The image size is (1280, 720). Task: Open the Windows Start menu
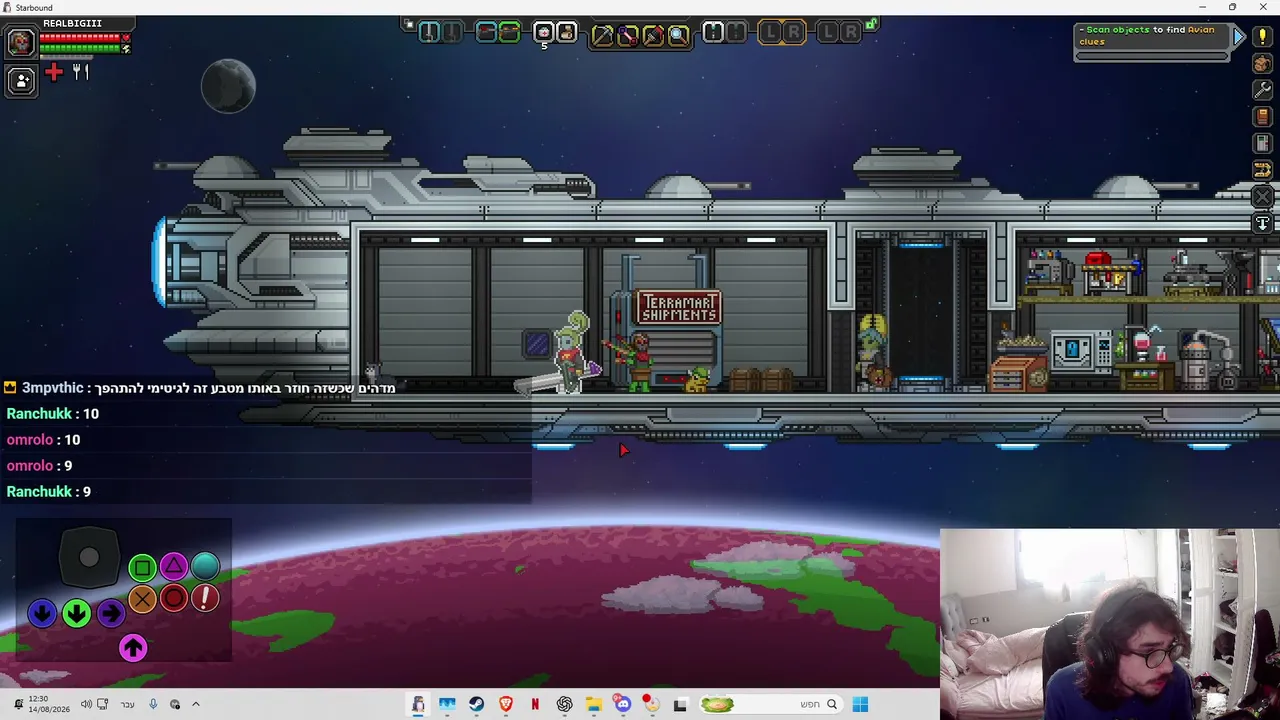860,704
